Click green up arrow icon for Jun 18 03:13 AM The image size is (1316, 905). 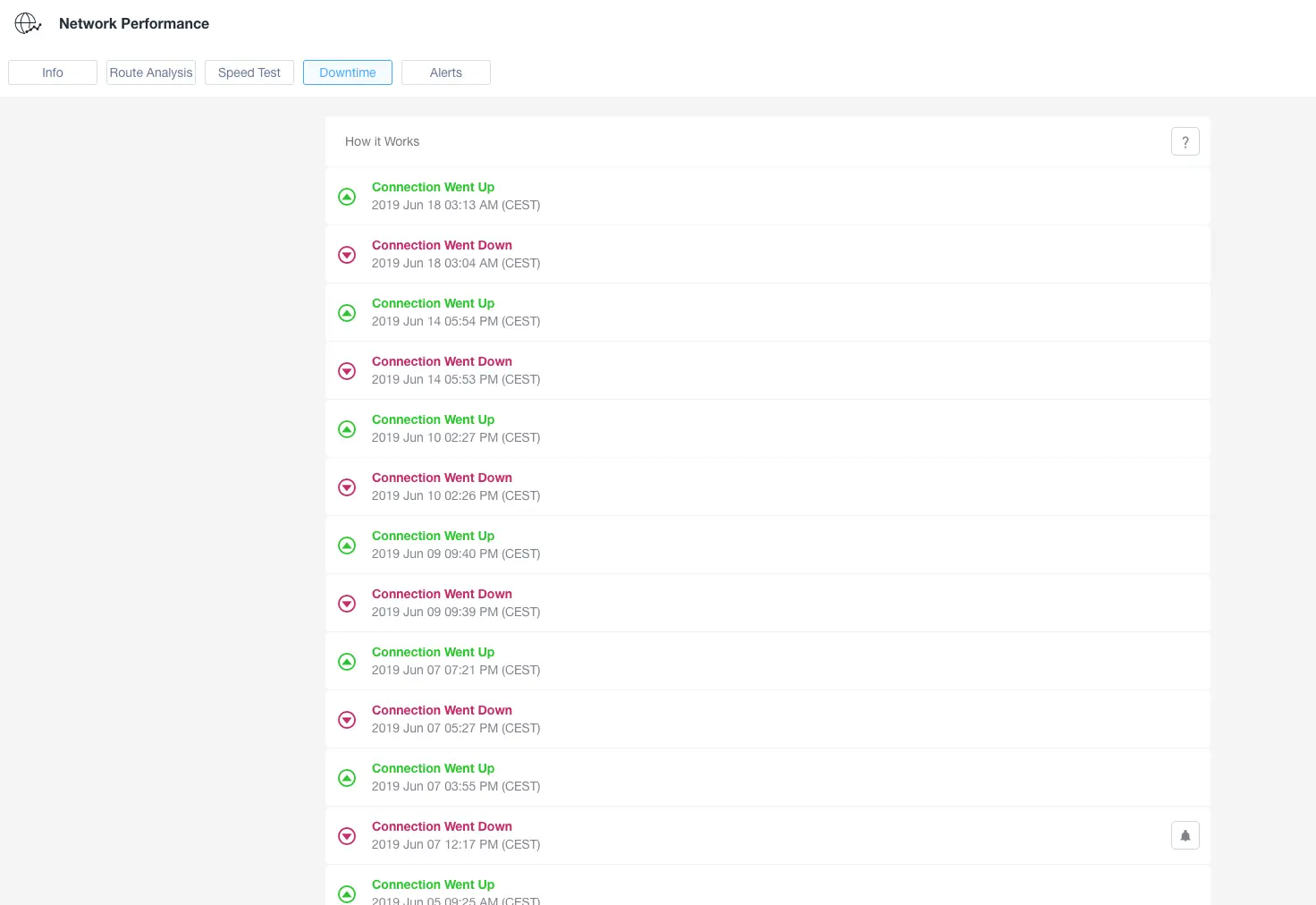click(x=347, y=197)
